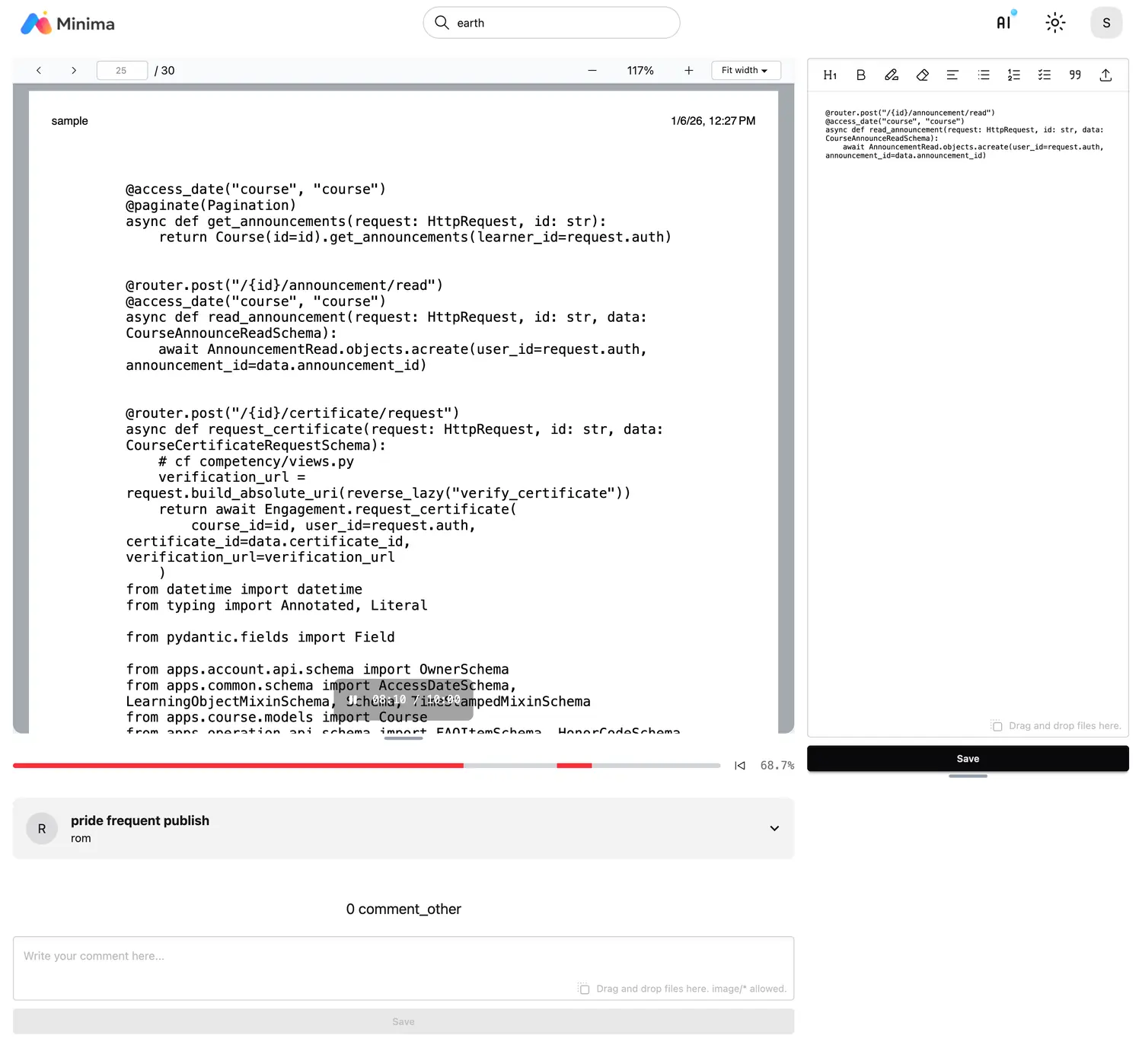1142x1064 pixels.
Task: Expand the pride frequent publish section
Action: [774, 828]
